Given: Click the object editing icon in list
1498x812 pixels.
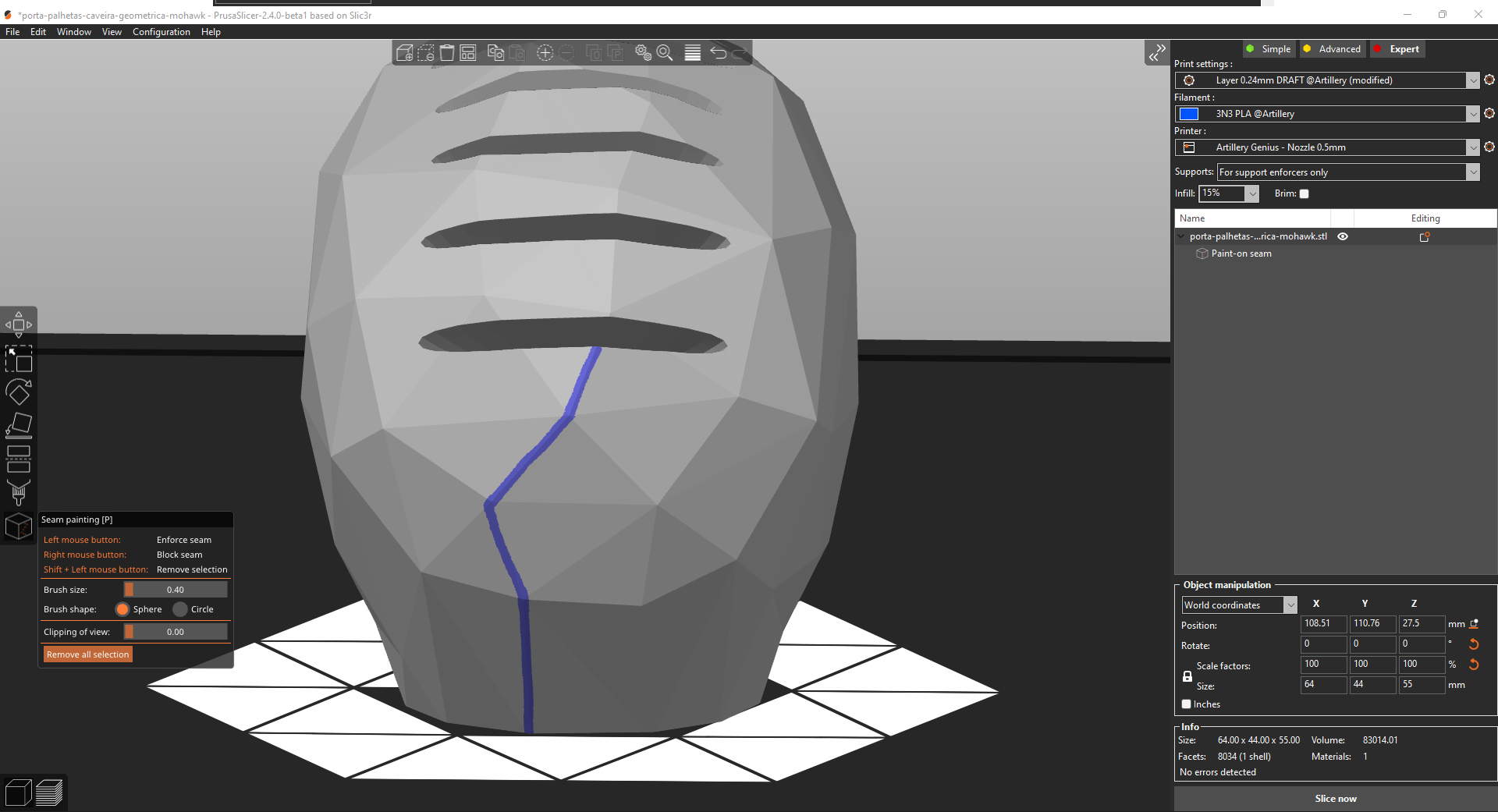Looking at the screenshot, I should tap(1425, 236).
